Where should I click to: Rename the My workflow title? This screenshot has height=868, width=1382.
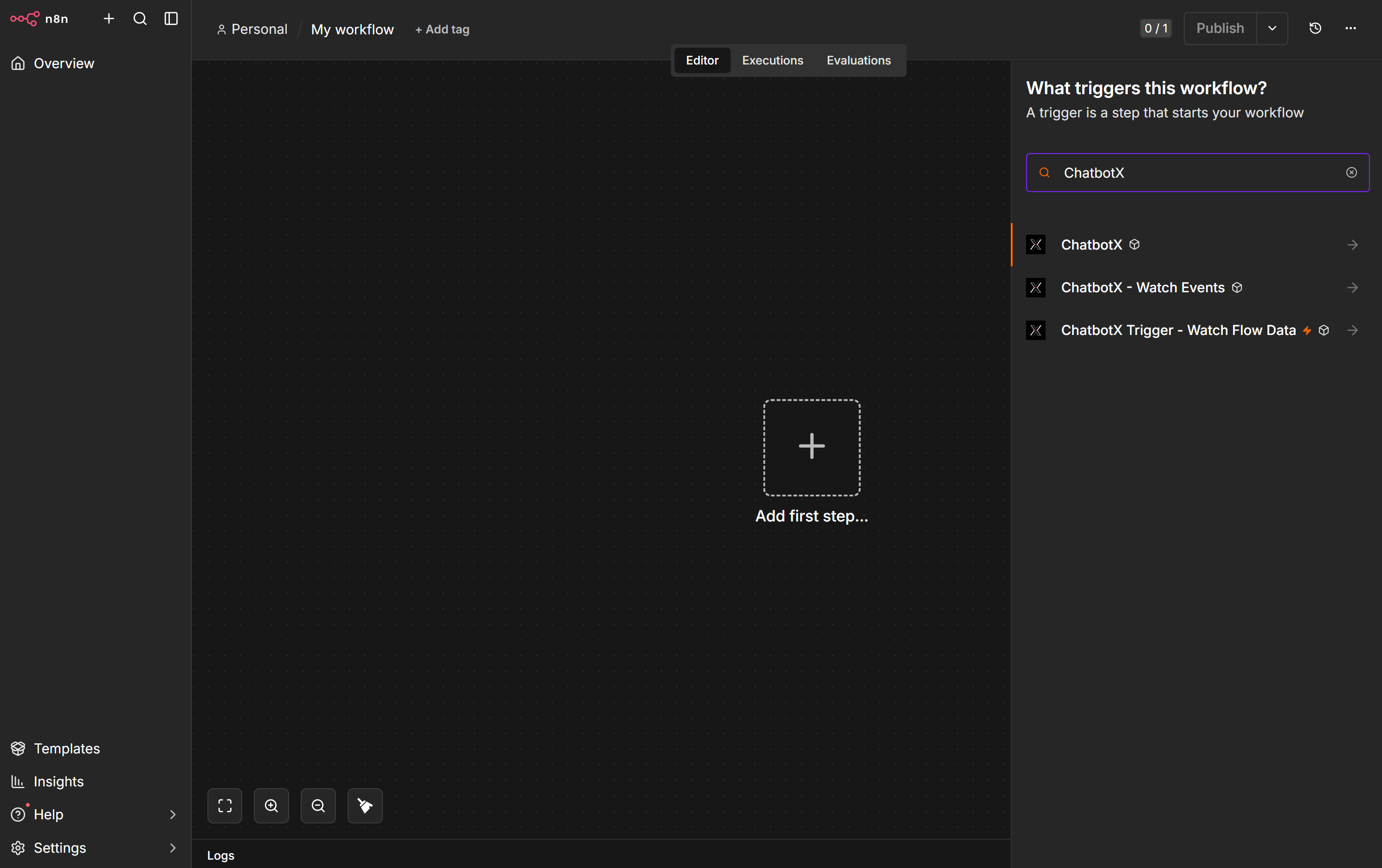(x=352, y=29)
